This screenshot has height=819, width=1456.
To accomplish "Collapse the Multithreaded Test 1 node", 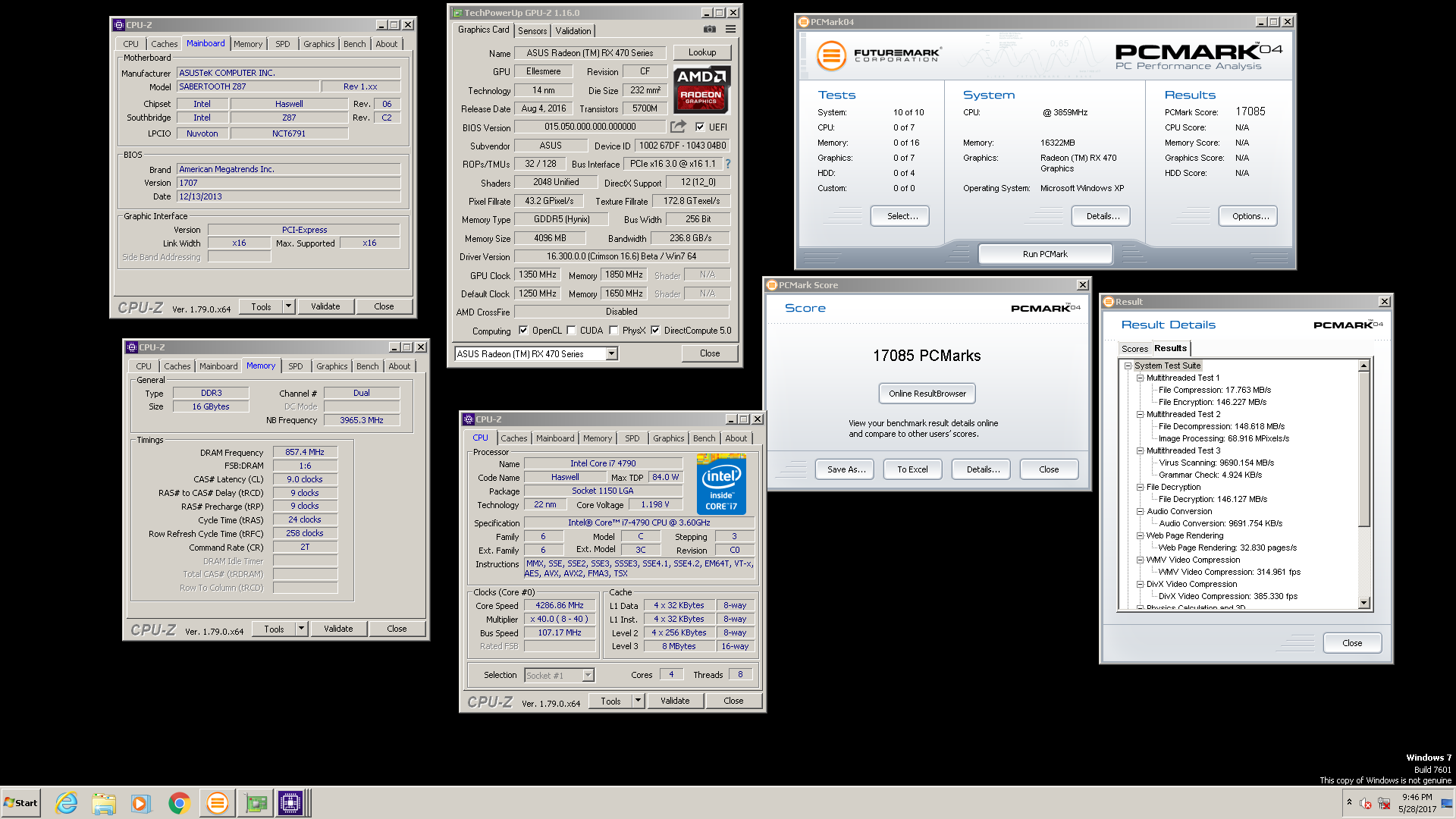I will pyautogui.click(x=1140, y=378).
